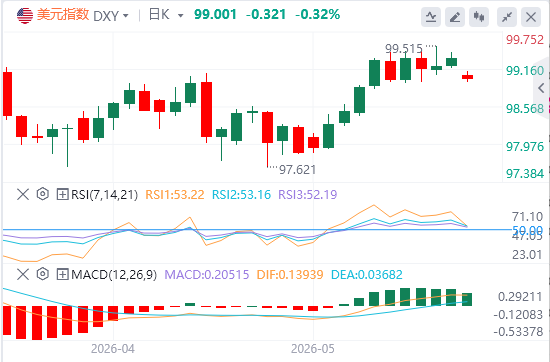Select the pencil drawing tool icon
The width and height of the screenshot is (550, 362).
pos(455,16)
